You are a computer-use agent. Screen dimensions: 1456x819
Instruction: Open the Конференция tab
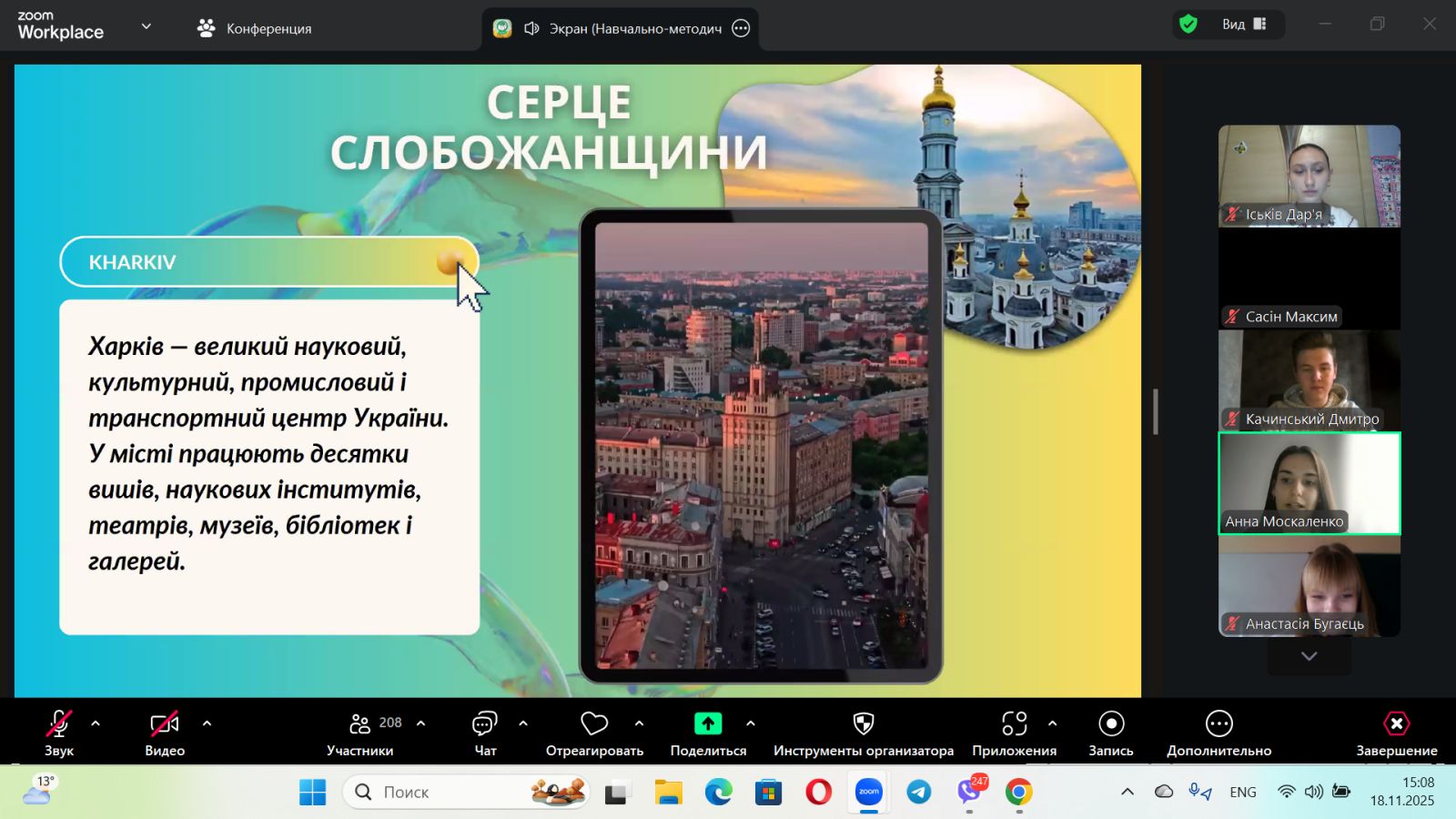click(x=255, y=28)
